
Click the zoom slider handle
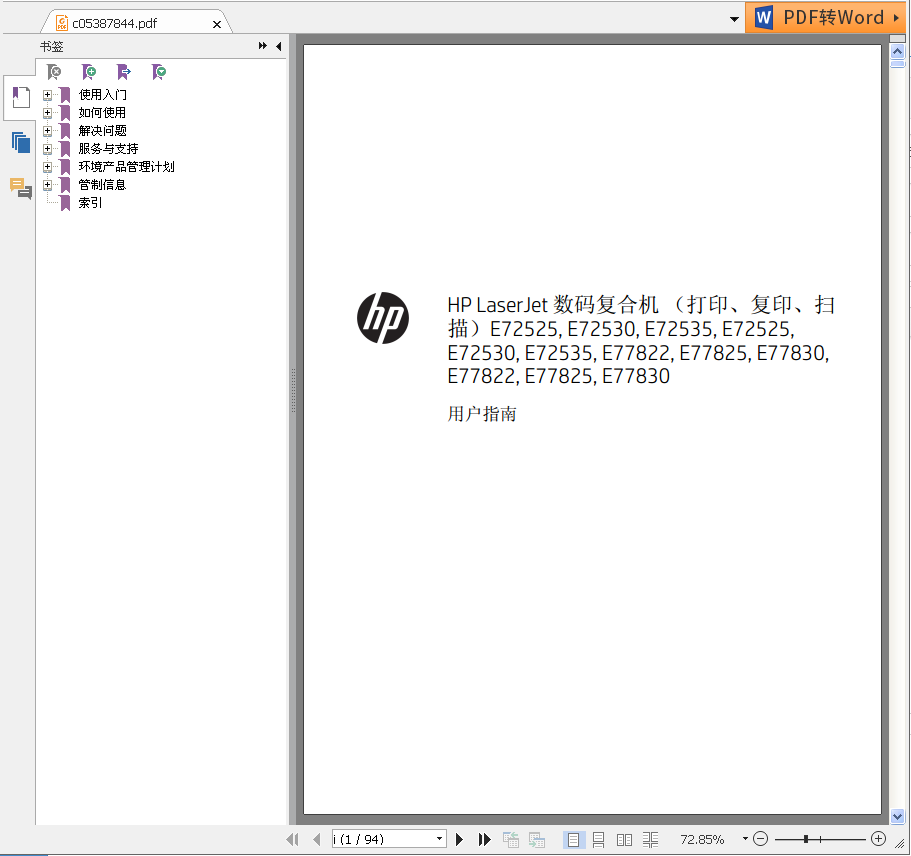[806, 839]
